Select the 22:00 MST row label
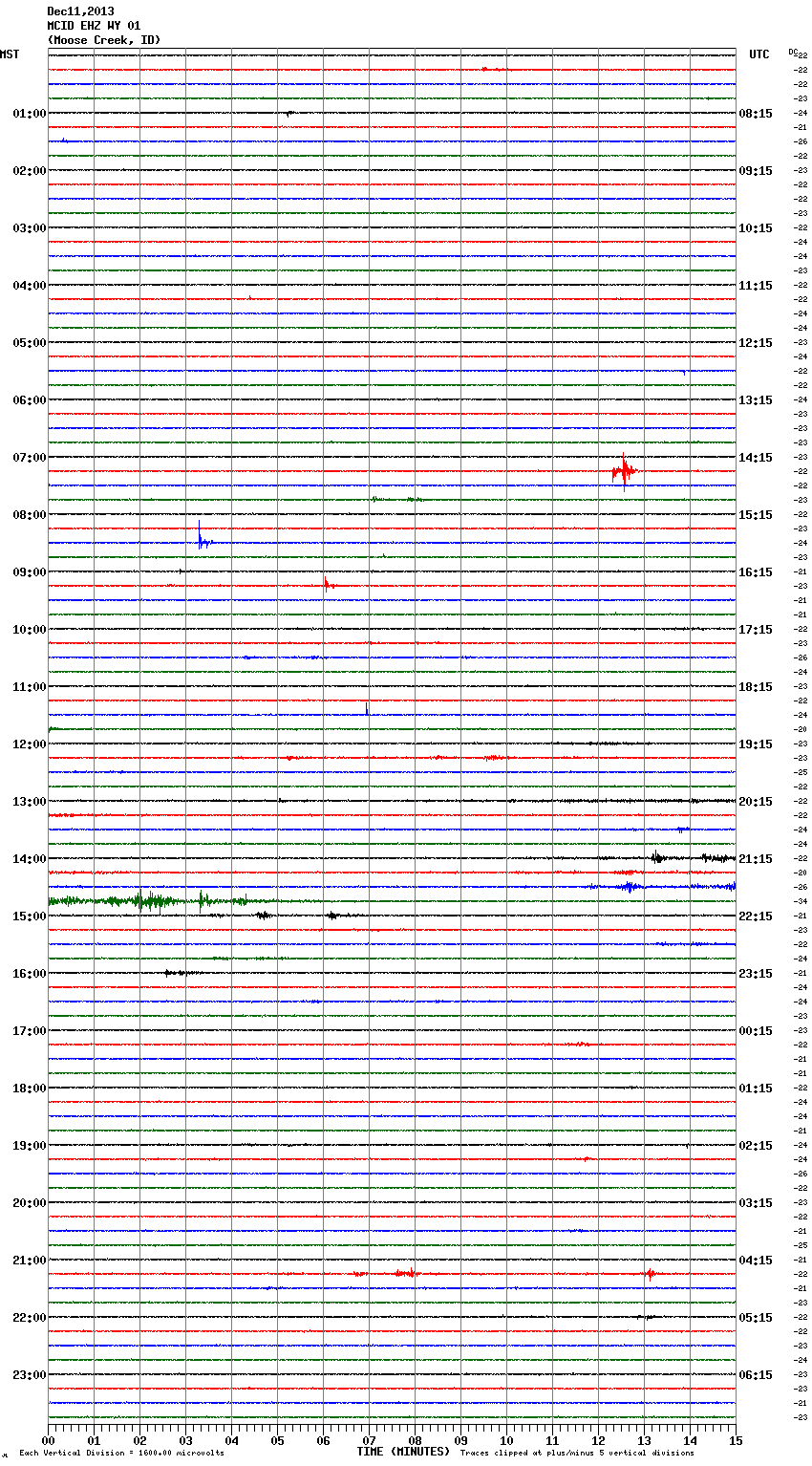 pyautogui.click(x=29, y=1318)
